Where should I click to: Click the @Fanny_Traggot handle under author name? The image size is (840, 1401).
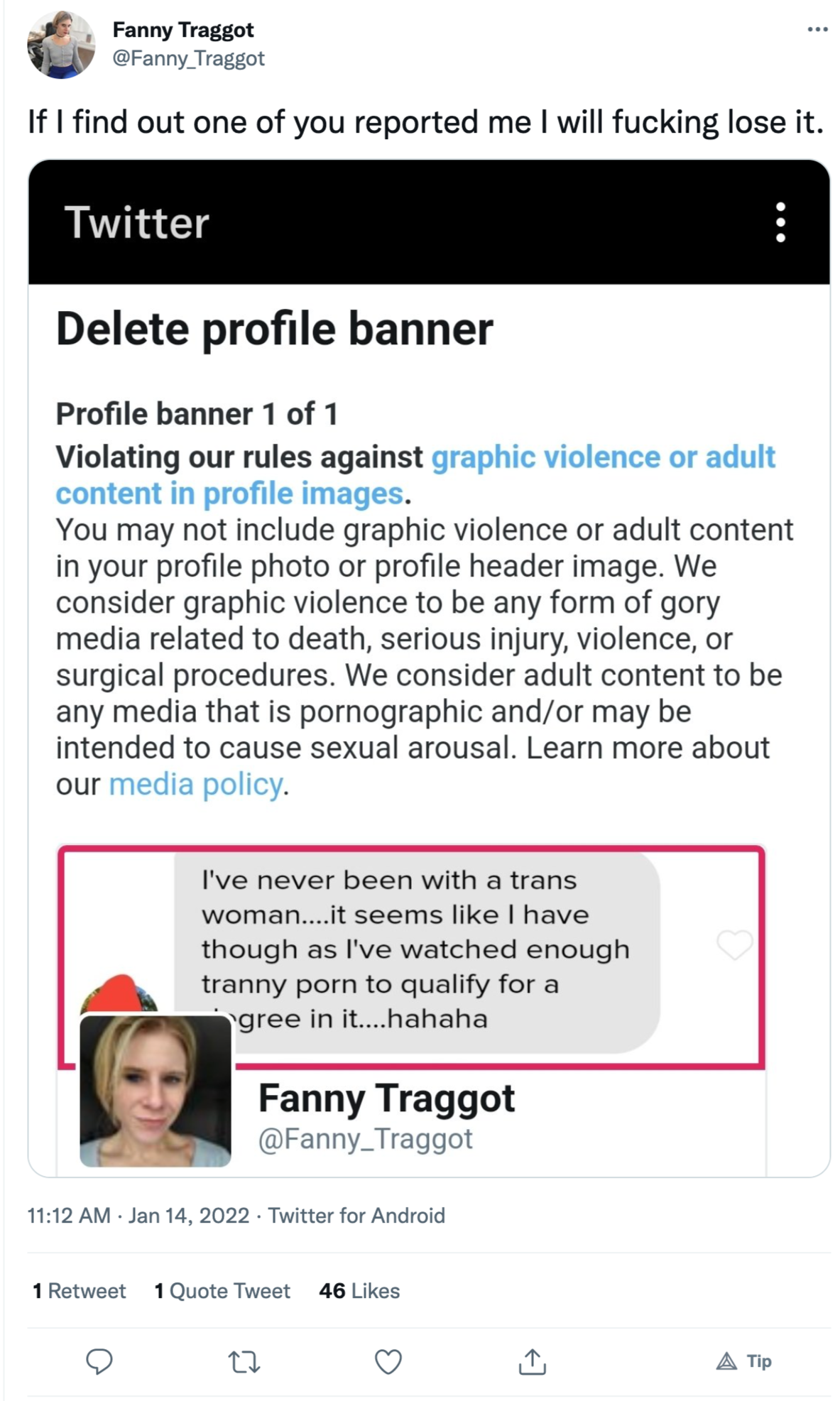(x=189, y=58)
